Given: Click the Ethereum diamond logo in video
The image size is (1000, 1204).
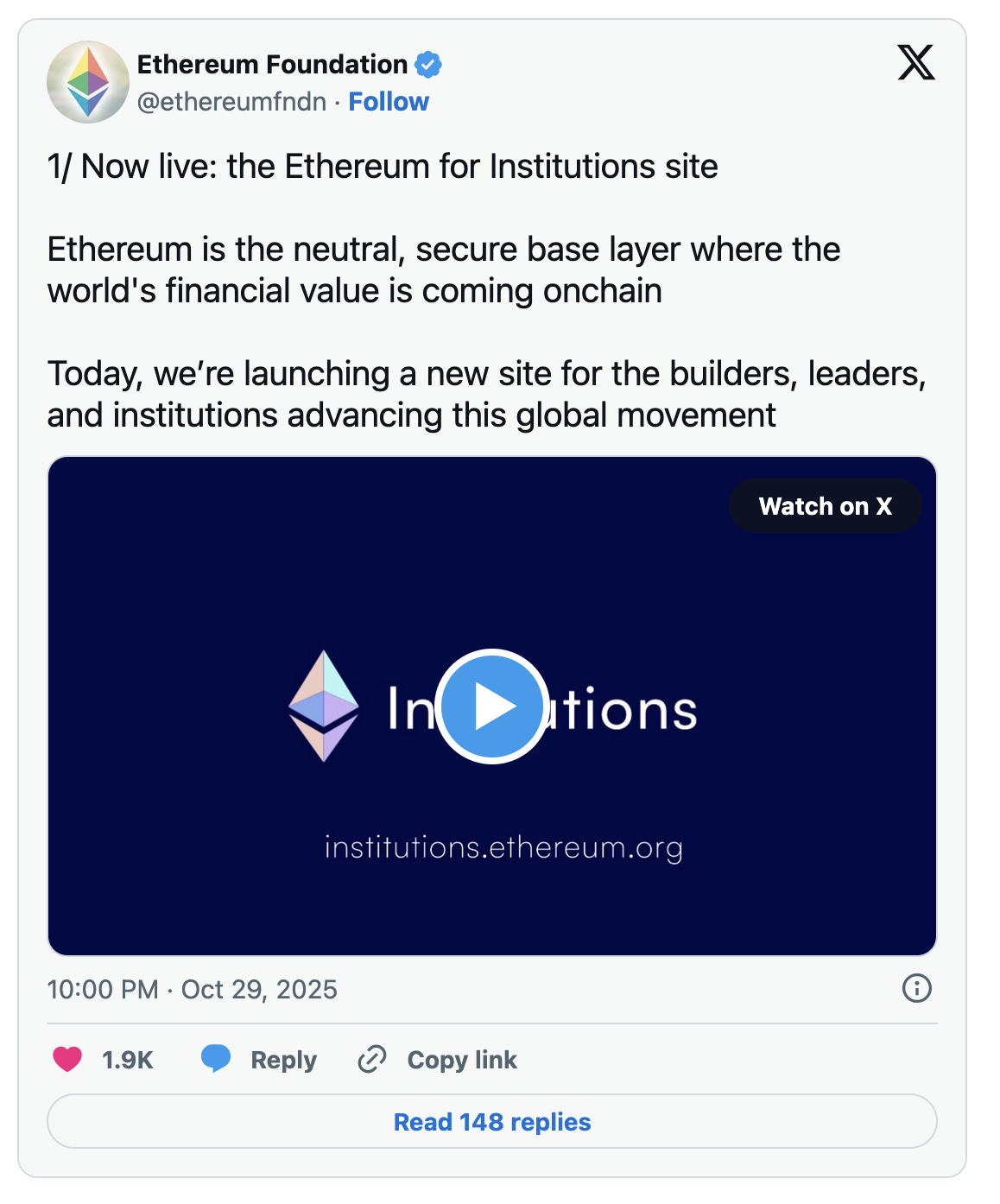Looking at the screenshot, I should click(x=324, y=706).
